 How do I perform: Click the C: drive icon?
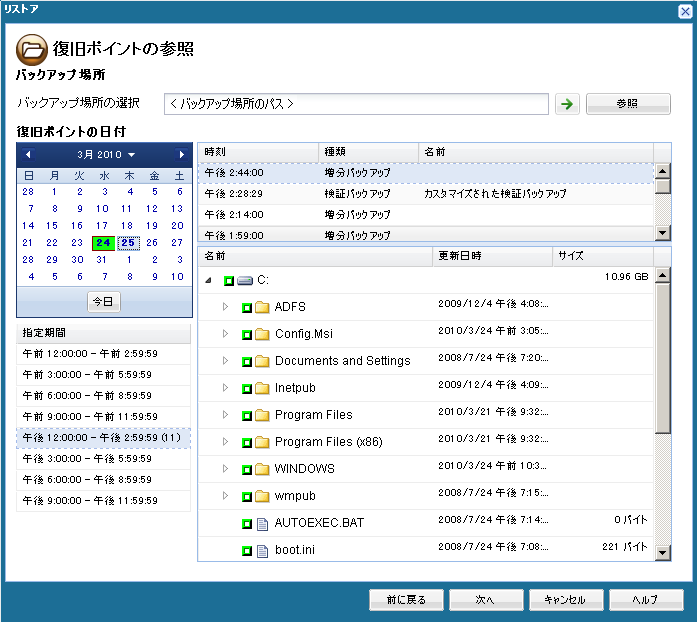pyautogui.click(x=245, y=281)
